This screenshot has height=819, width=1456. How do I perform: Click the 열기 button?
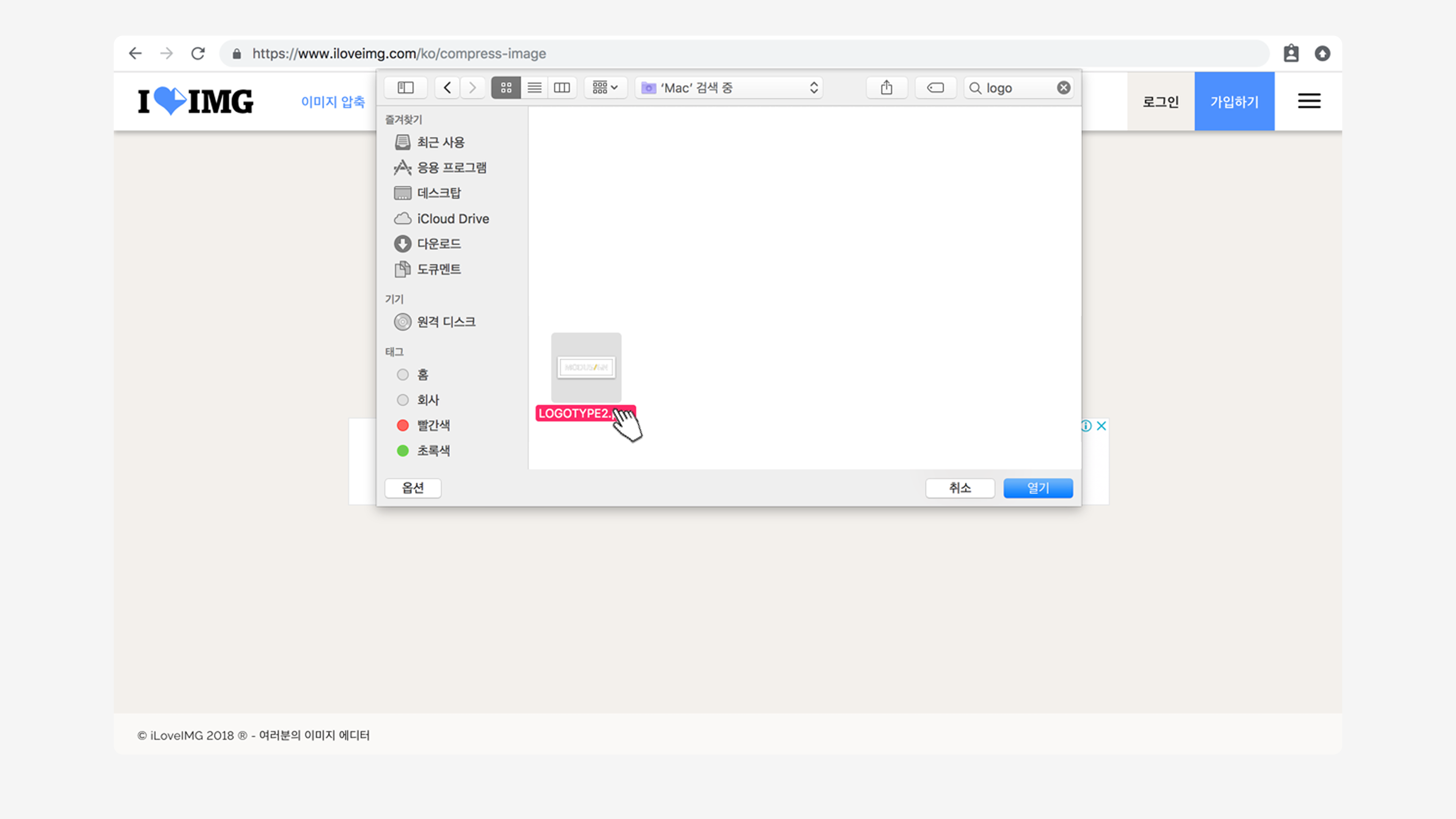click(1038, 488)
